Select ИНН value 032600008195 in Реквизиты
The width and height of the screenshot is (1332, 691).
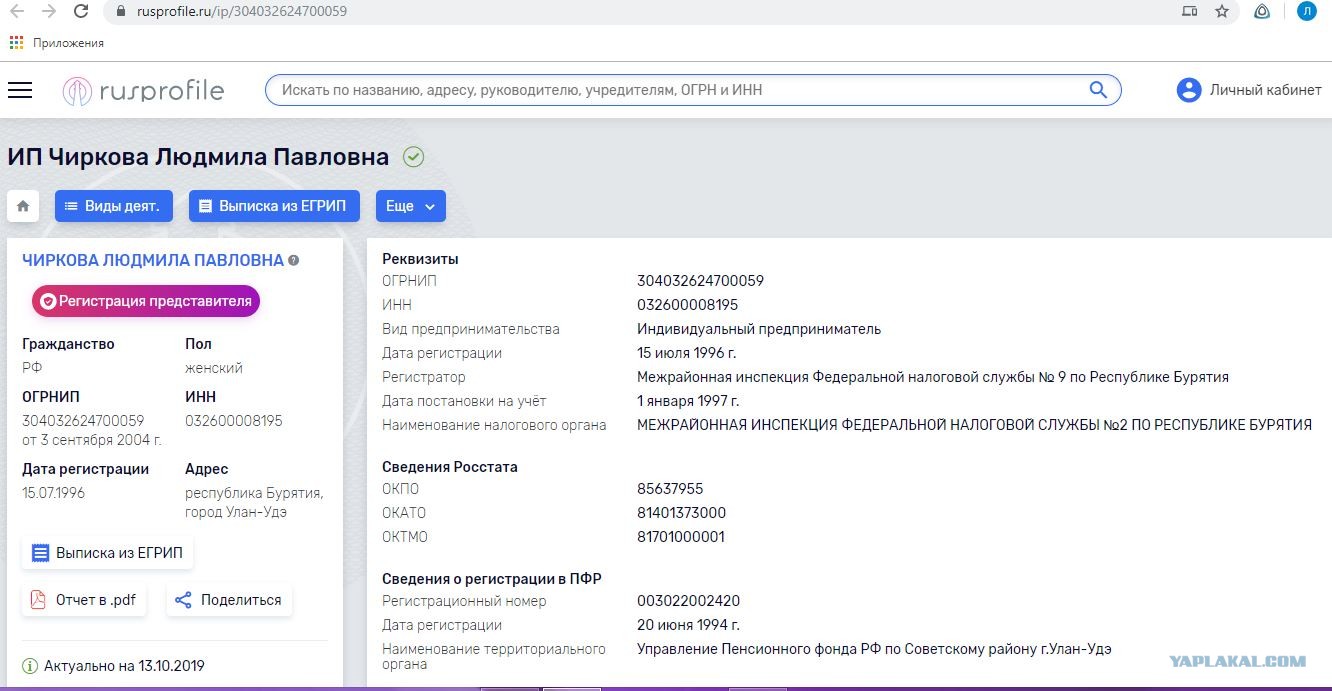[x=688, y=305]
